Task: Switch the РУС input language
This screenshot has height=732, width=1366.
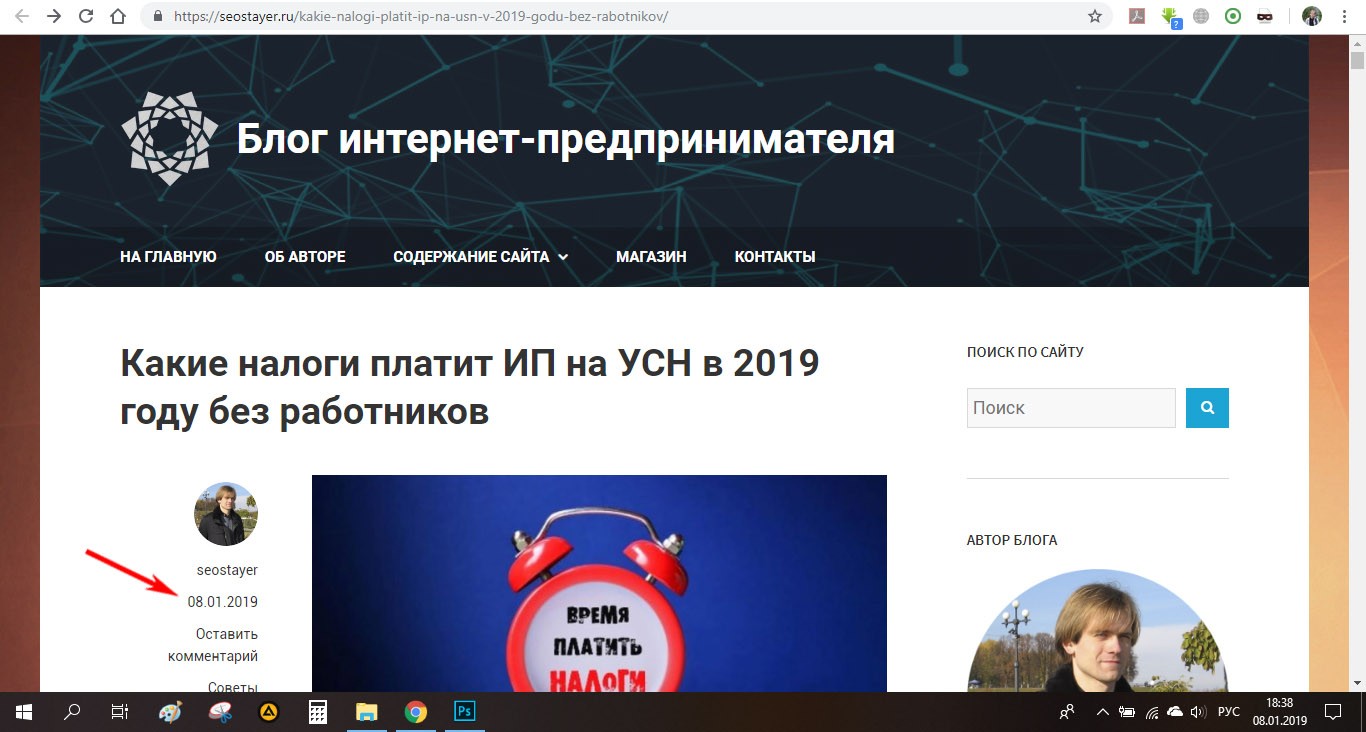Action: coord(1229,712)
